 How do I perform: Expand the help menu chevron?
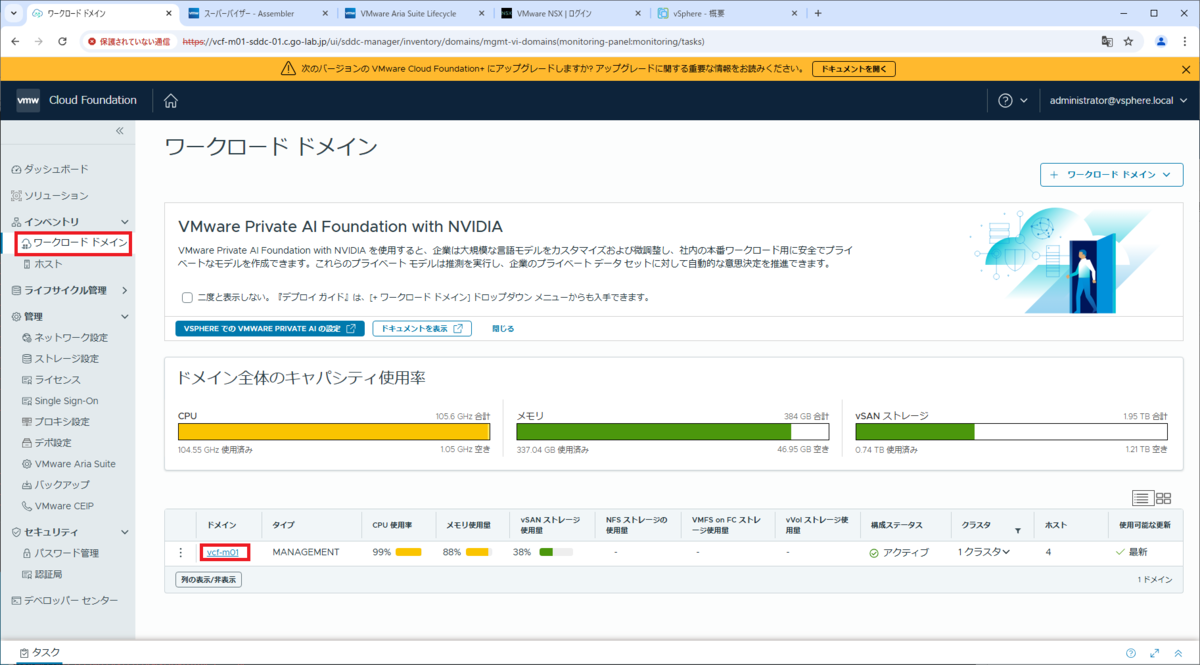tap(1023, 100)
